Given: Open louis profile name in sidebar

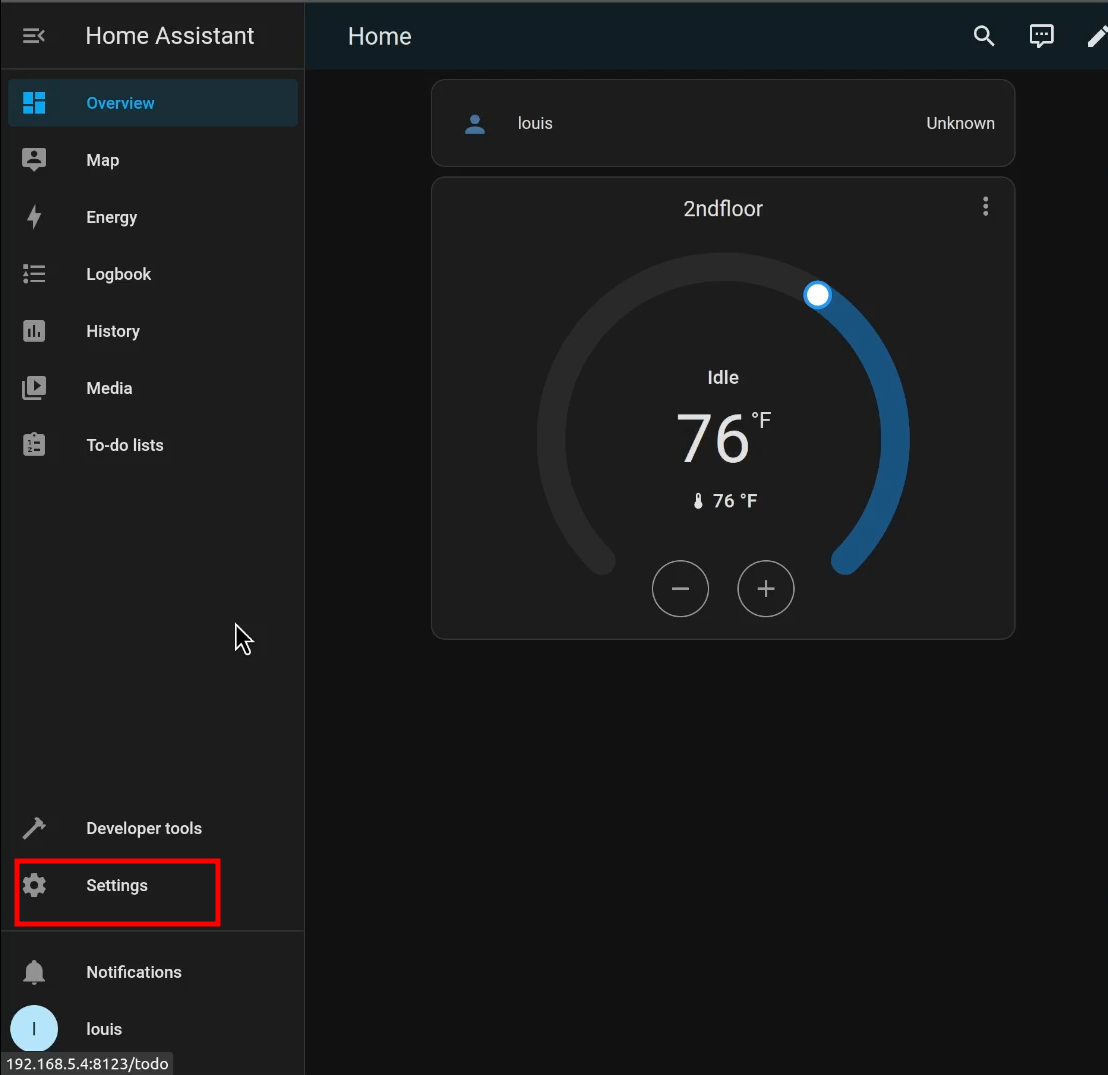Looking at the screenshot, I should point(104,1029).
